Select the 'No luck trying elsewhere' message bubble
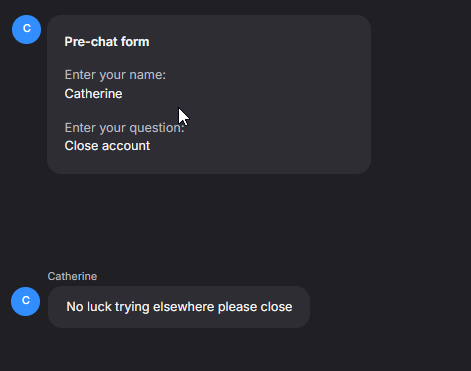The height and width of the screenshot is (371, 471). [x=179, y=307]
